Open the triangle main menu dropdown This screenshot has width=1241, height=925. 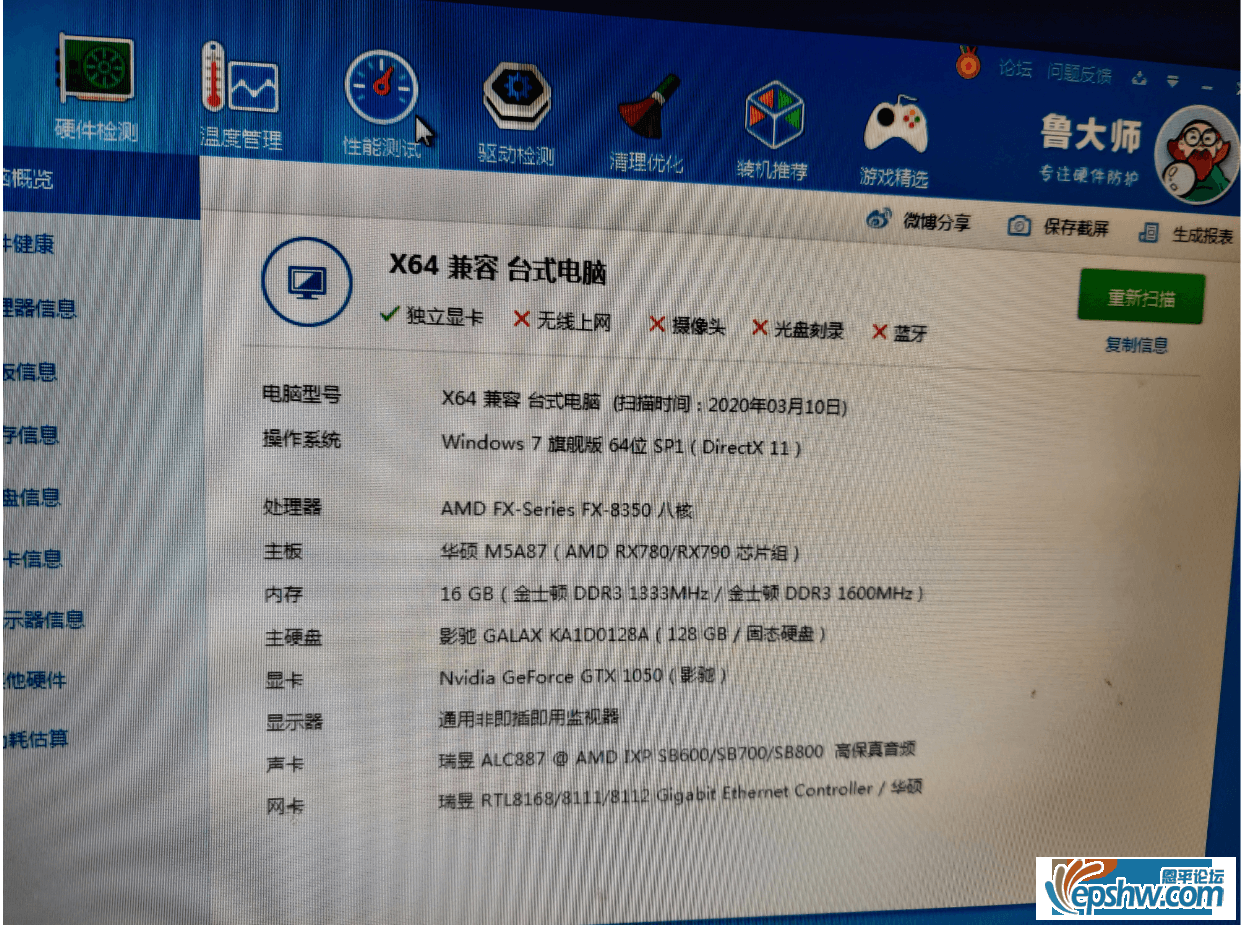pyautogui.click(x=1172, y=81)
